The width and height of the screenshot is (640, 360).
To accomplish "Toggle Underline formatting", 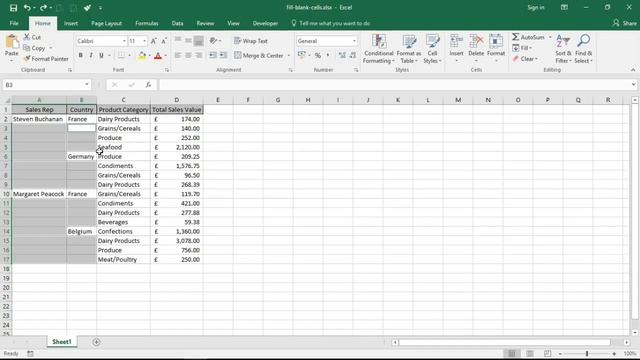I will (x=101, y=55).
